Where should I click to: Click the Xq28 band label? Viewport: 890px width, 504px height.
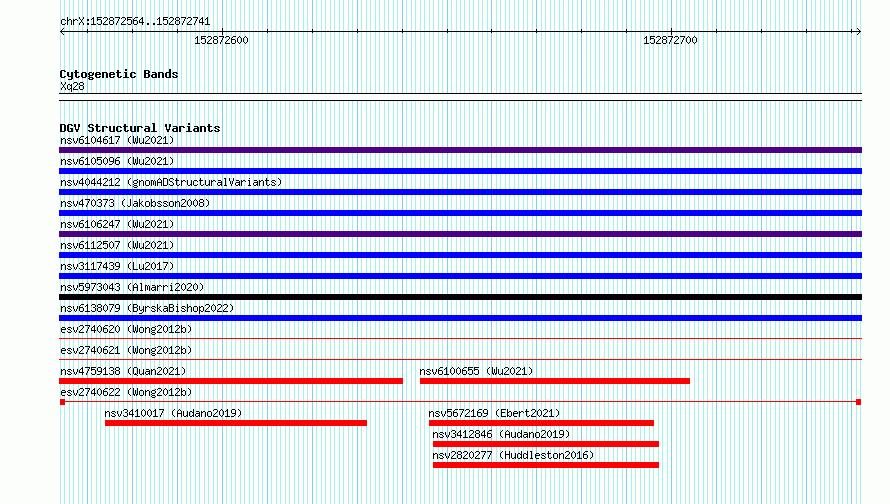pyautogui.click(x=72, y=86)
